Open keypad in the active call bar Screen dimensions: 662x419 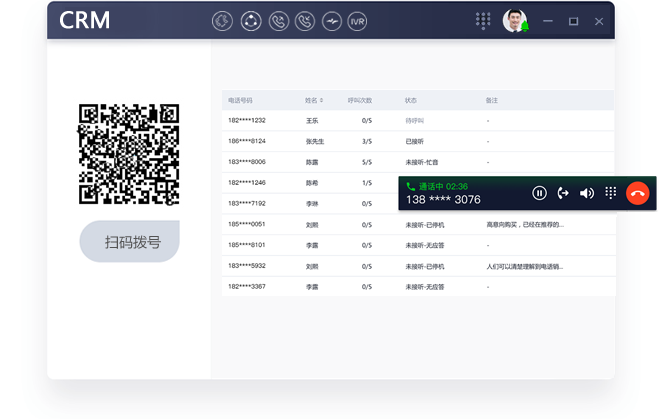pyautogui.click(x=611, y=193)
